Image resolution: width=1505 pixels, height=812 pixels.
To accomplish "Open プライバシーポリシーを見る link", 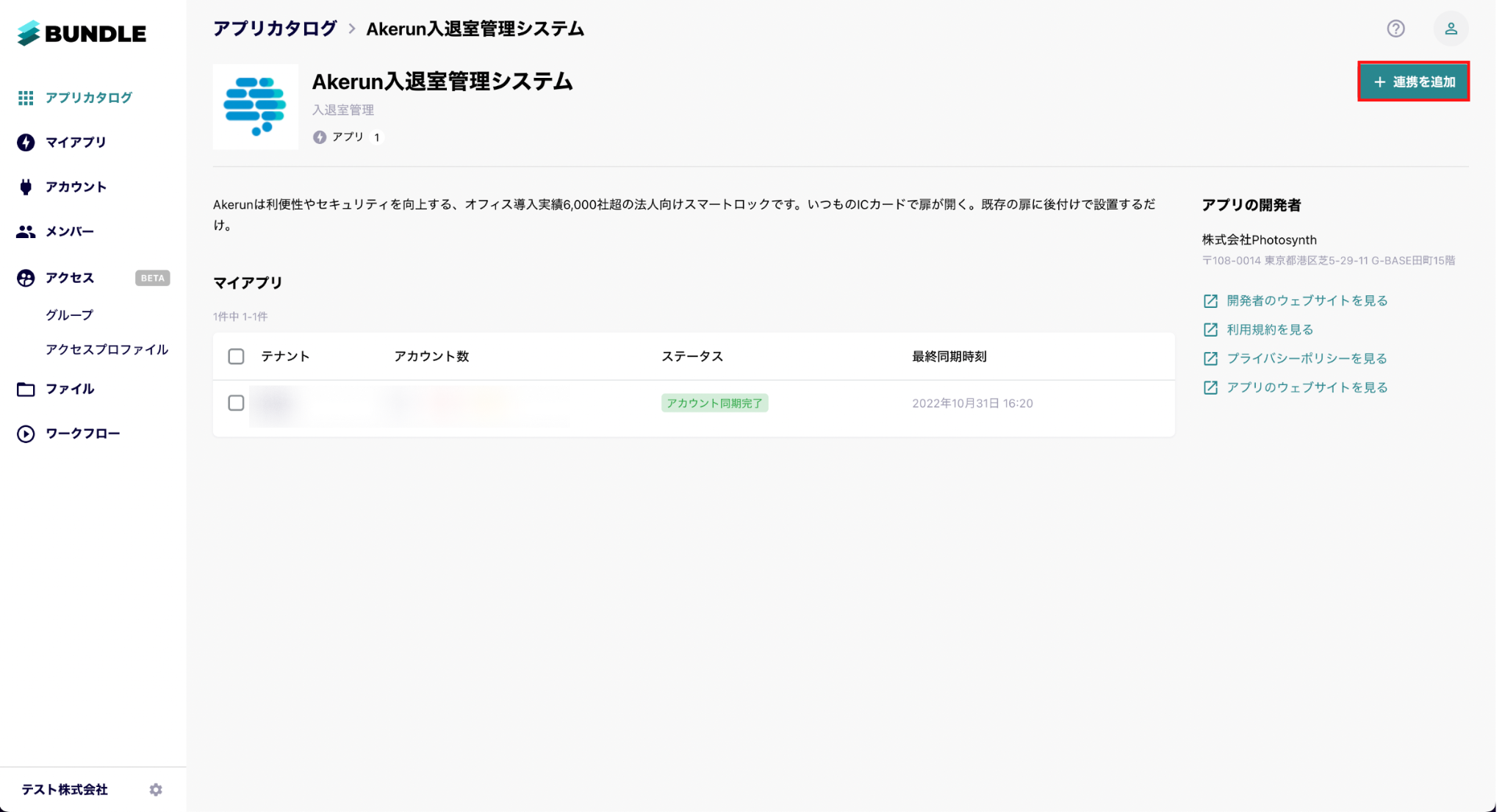I will [x=1307, y=359].
